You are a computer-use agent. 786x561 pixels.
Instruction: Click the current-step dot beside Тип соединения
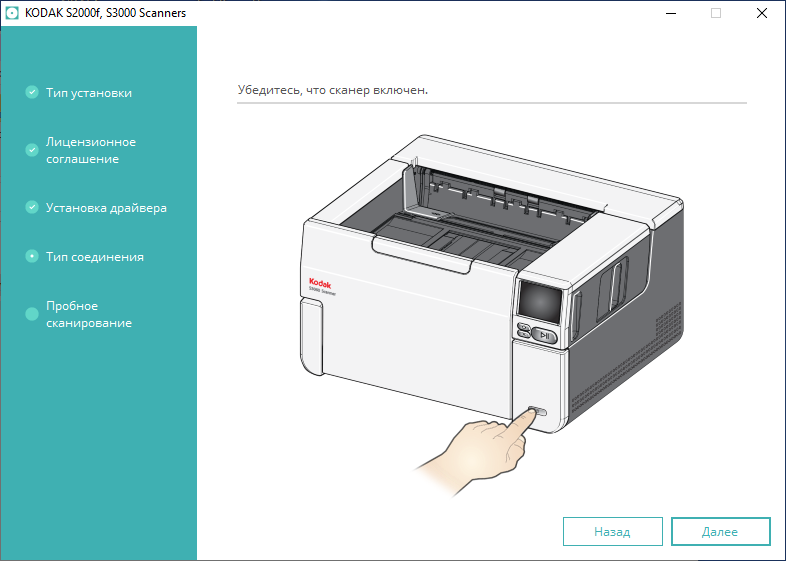pos(32,256)
